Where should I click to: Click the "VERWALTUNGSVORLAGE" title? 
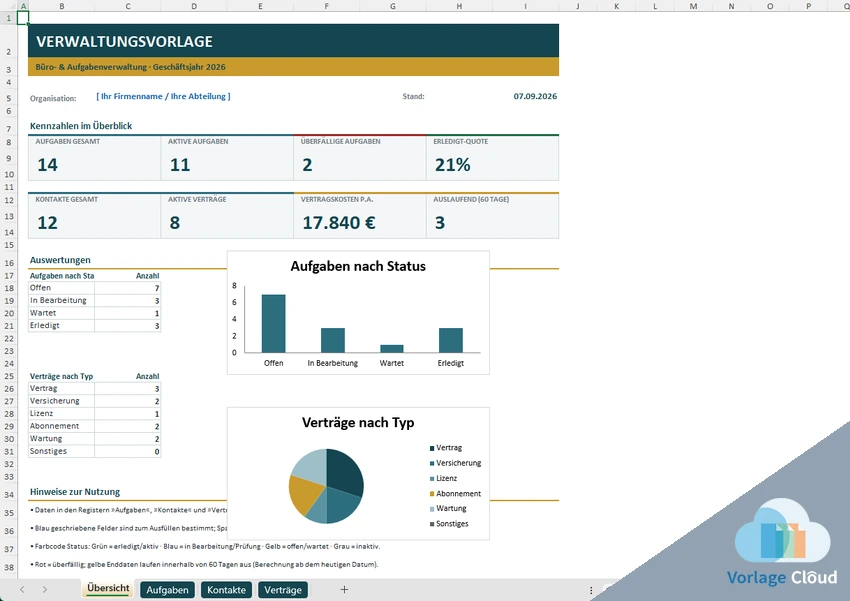(125, 42)
